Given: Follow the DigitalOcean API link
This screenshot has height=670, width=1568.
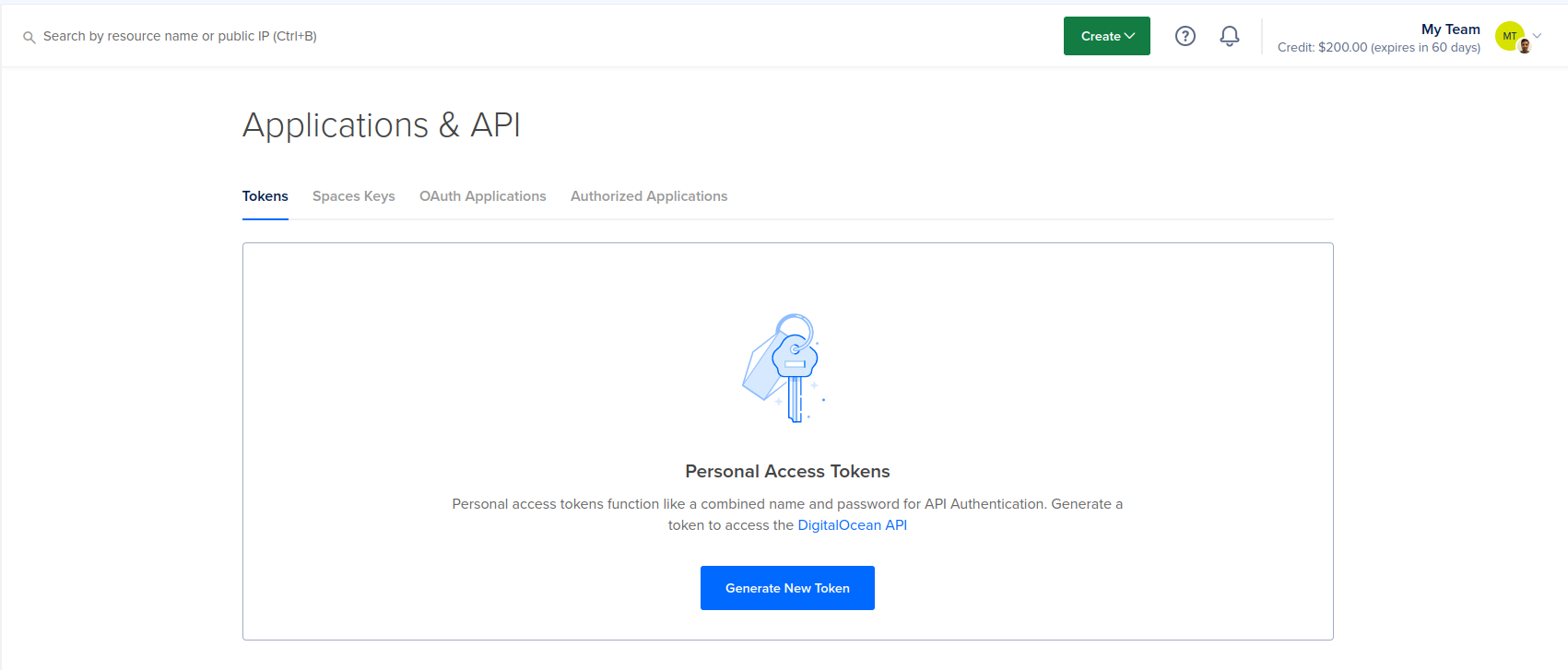Looking at the screenshot, I should 852,525.
